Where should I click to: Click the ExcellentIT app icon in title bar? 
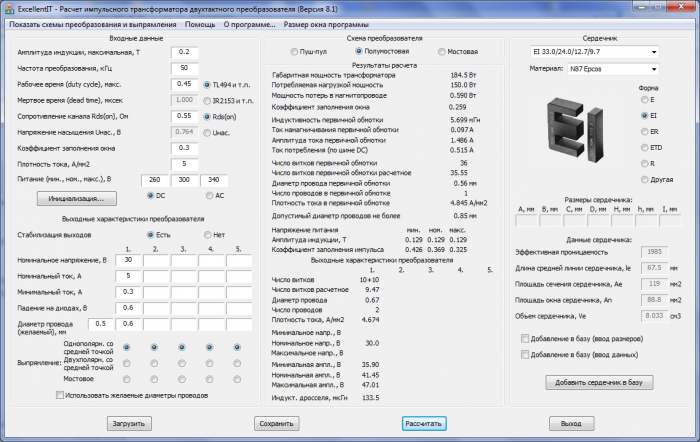10,7
